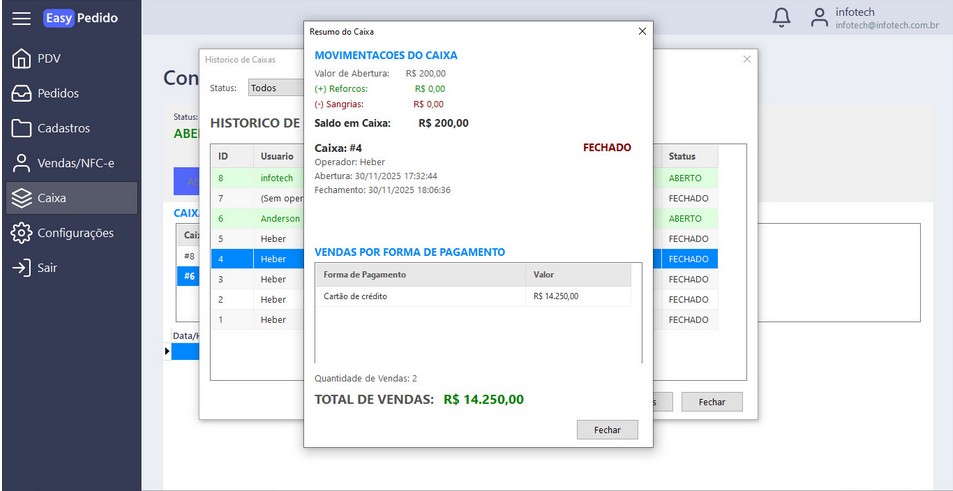Click the Reforcos R$ 0,00 value

pyautogui.click(x=430, y=89)
